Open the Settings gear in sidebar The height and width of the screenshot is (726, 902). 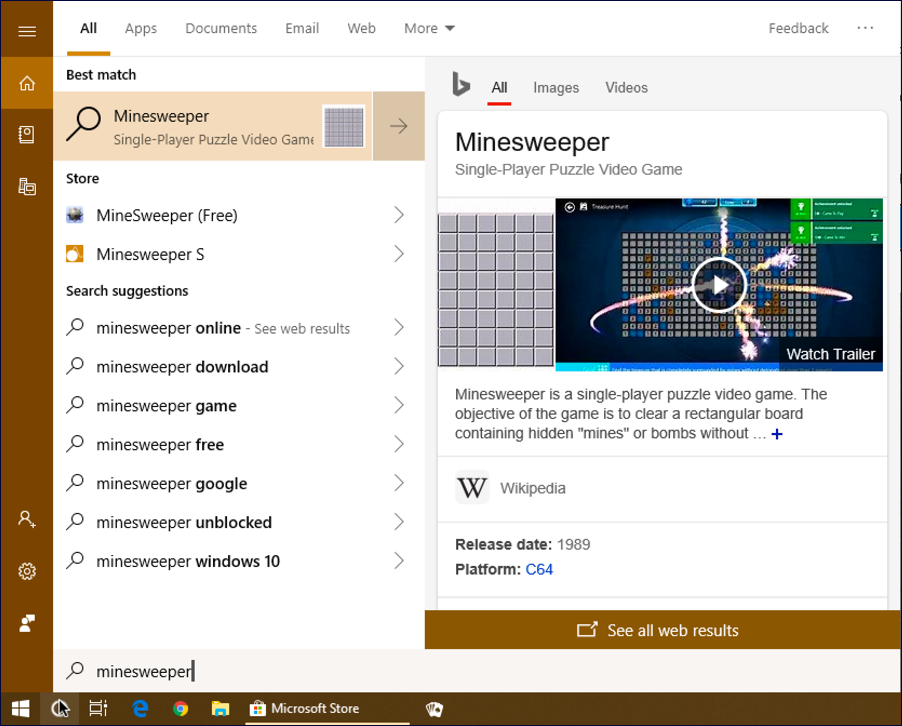(27, 571)
